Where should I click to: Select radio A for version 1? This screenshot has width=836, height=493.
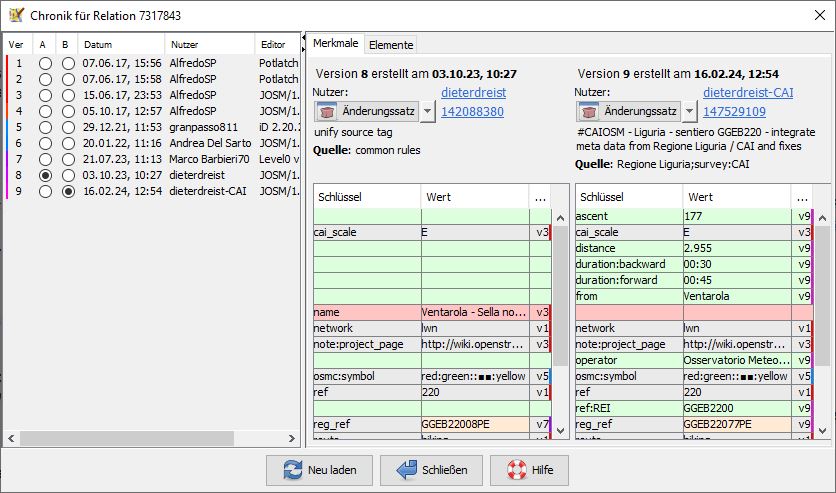pos(45,63)
